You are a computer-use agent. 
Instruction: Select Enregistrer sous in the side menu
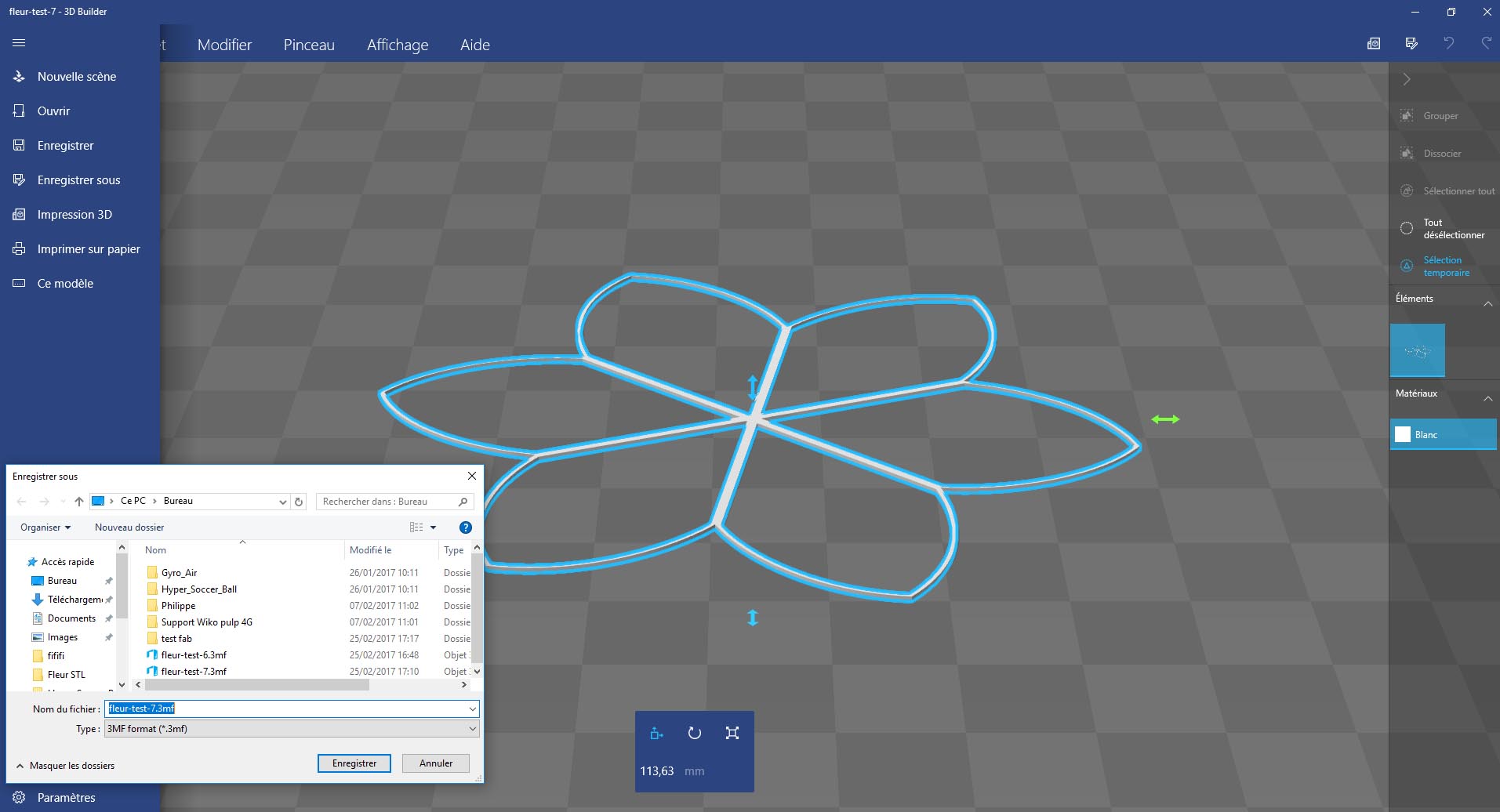[79, 179]
